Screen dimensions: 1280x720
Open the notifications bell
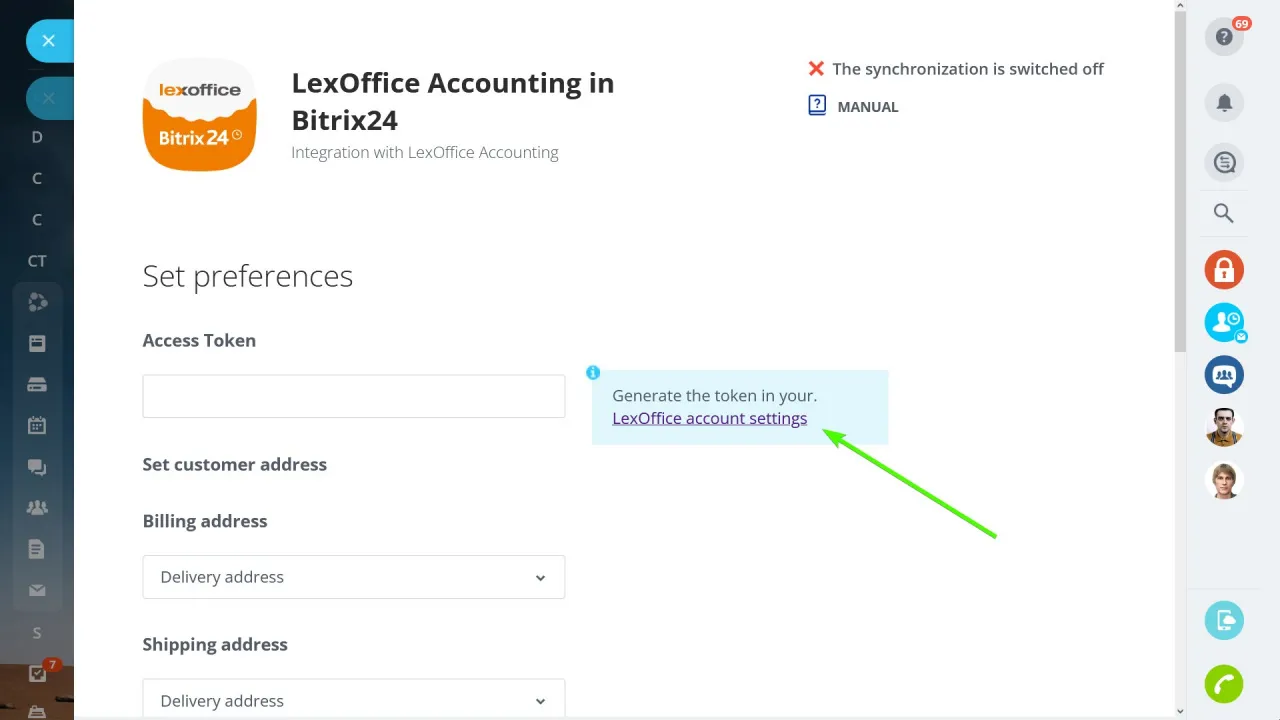1224,102
